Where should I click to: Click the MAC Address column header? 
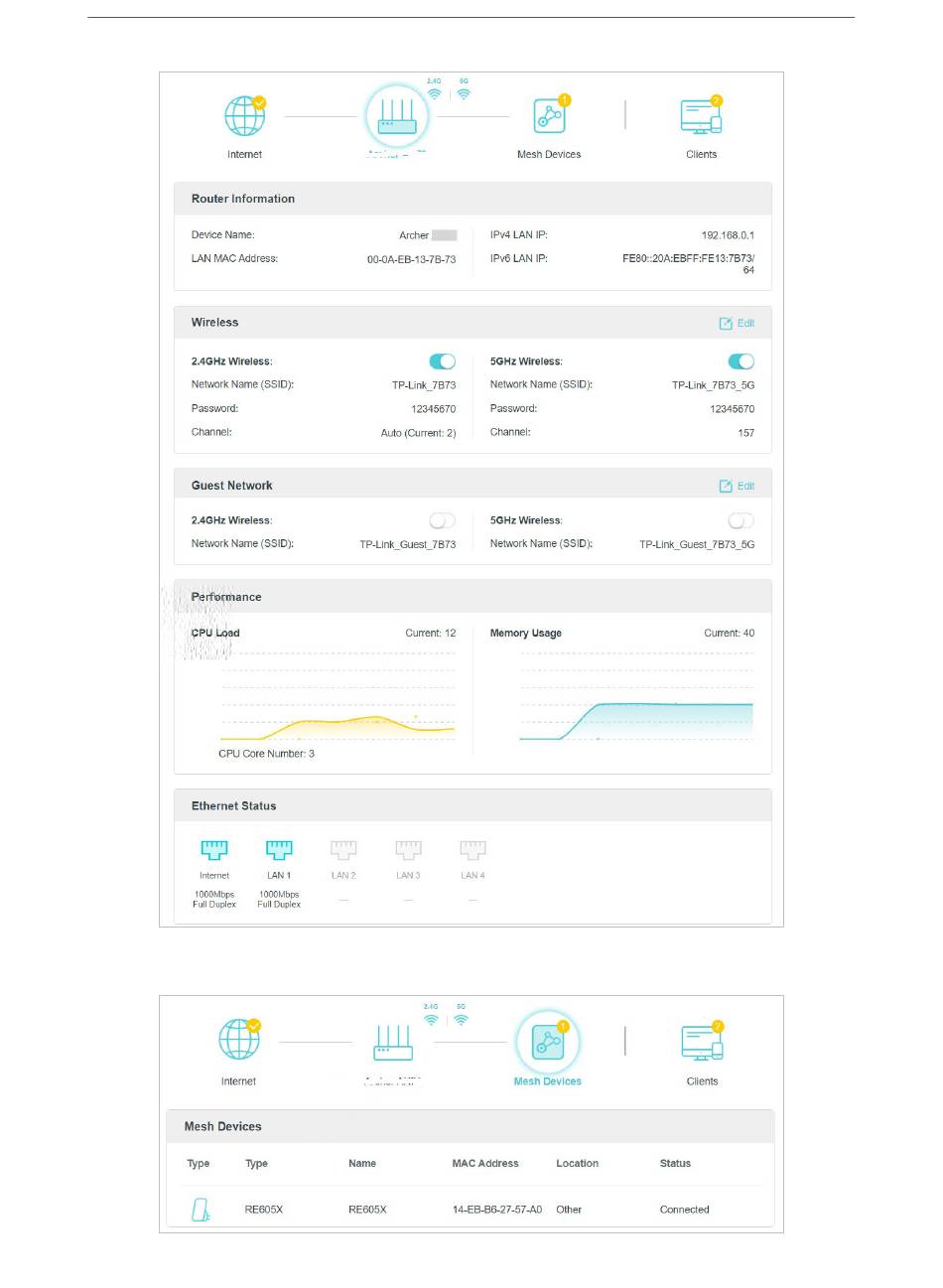[x=485, y=1164]
